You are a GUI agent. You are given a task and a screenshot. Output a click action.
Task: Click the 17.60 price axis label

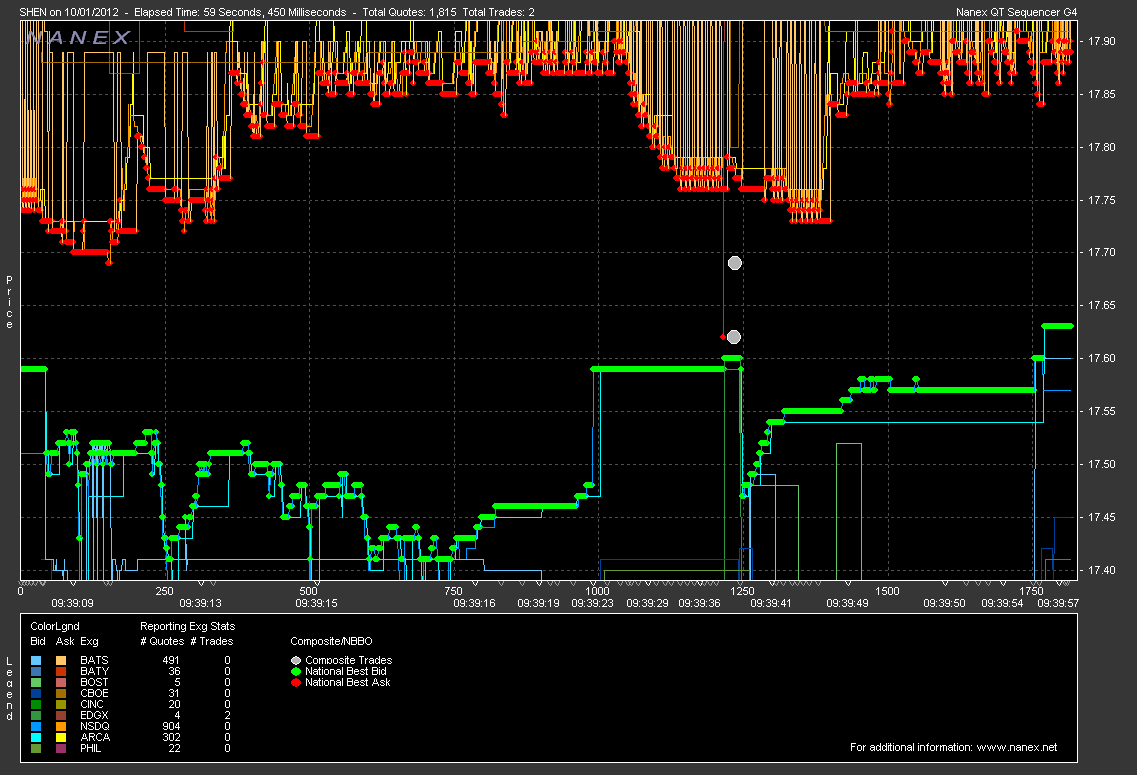[1101, 358]
